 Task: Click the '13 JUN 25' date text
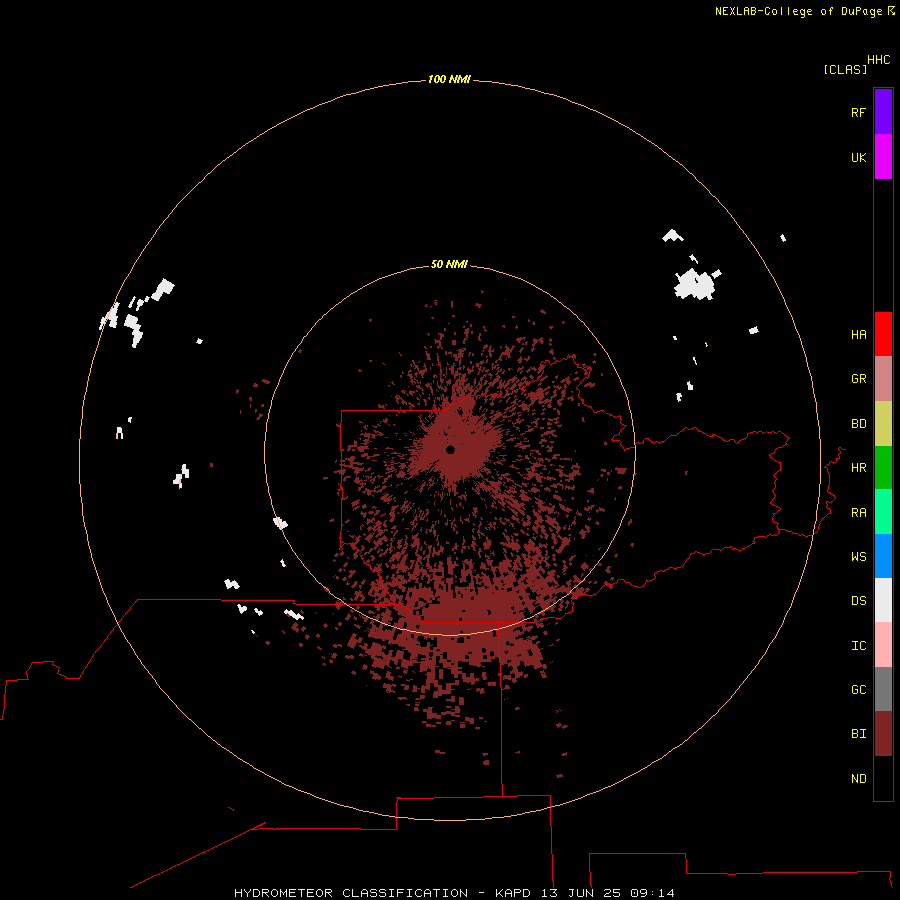coord(580,893)
